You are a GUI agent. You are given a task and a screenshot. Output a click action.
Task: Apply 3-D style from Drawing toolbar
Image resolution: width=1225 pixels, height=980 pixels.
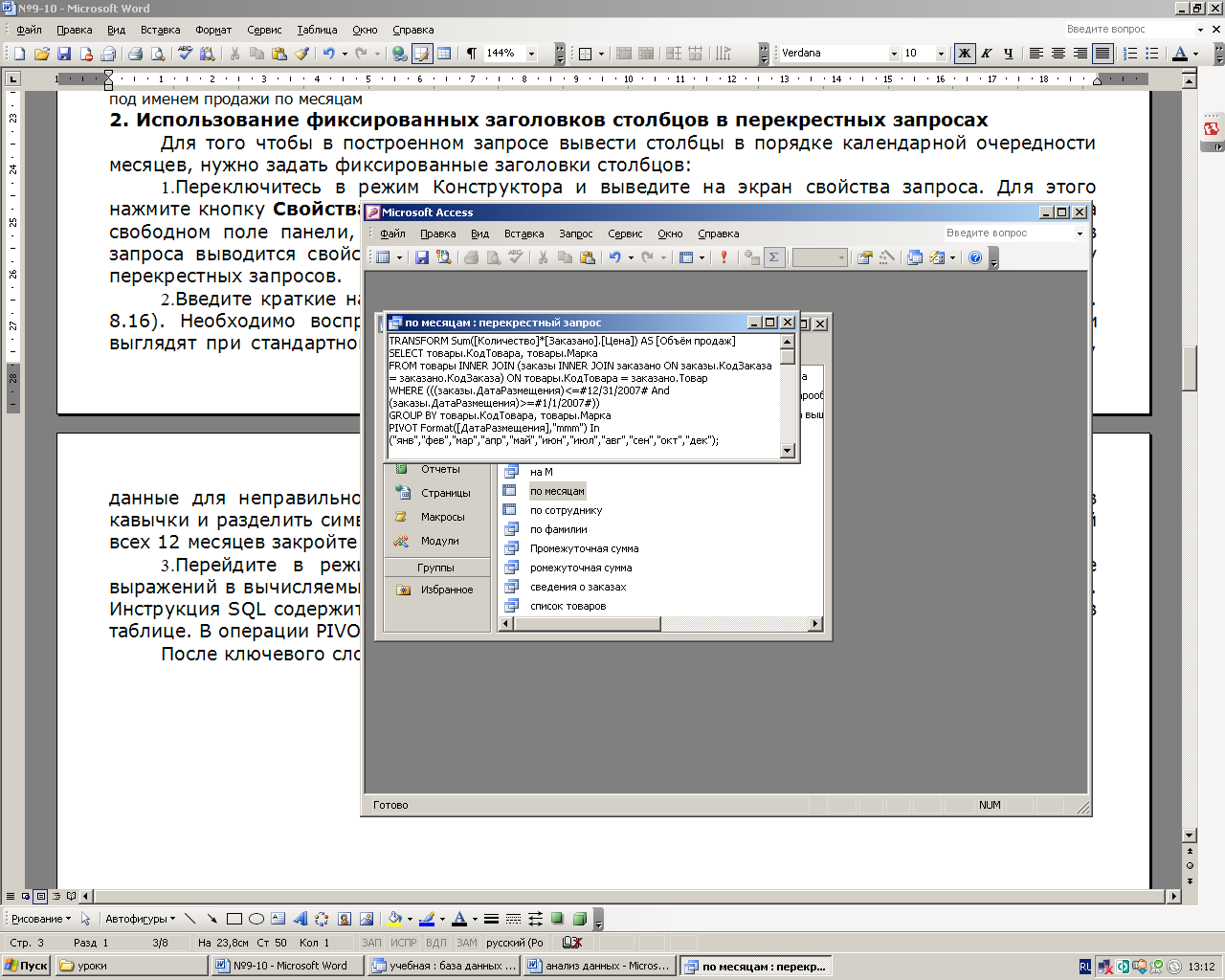(x=579, y=919)
